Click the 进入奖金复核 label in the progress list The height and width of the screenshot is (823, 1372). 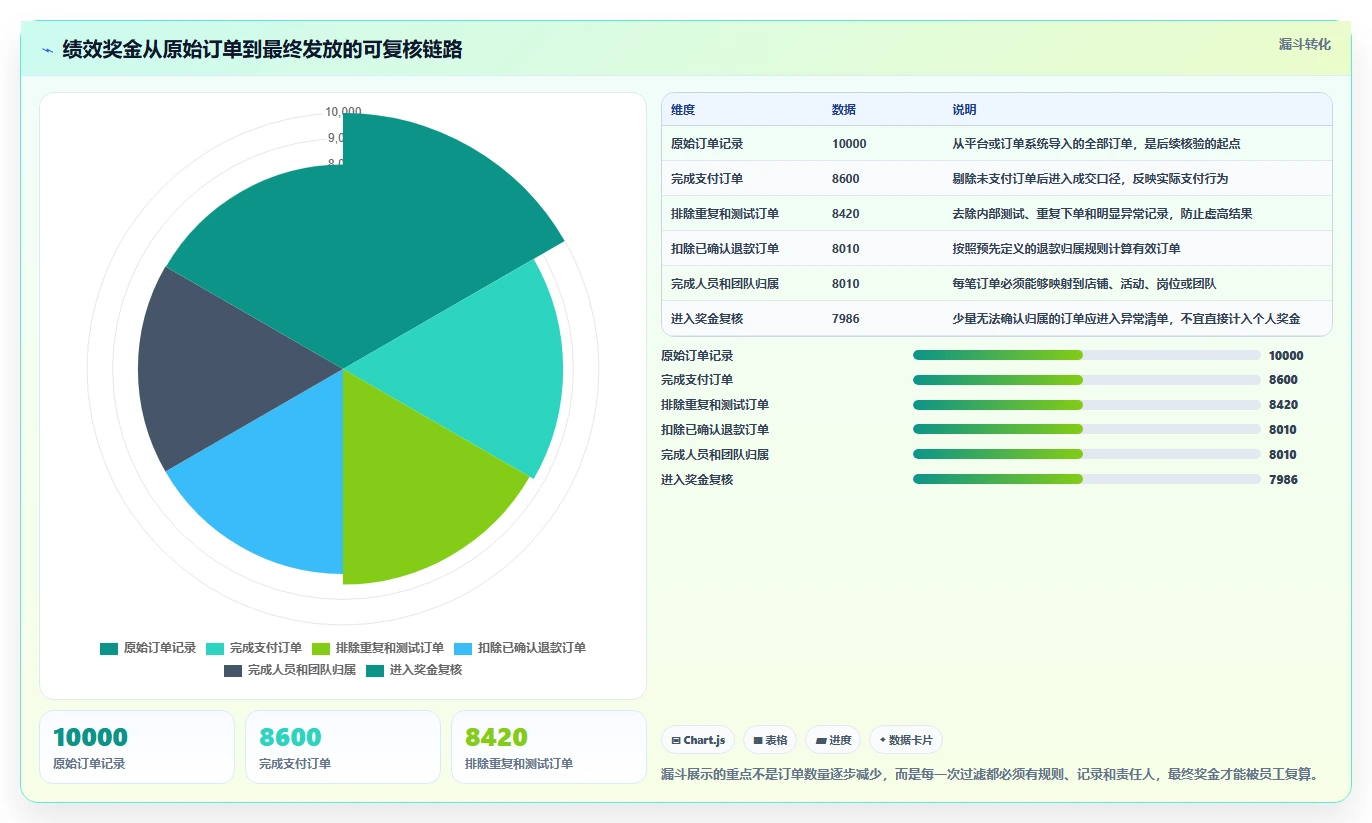click(697, 480)
